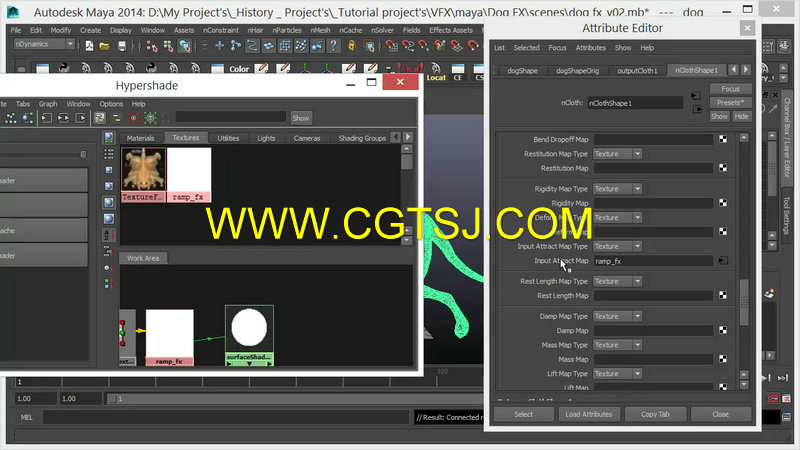Click the Work Area tab in Hypershade

143,258
